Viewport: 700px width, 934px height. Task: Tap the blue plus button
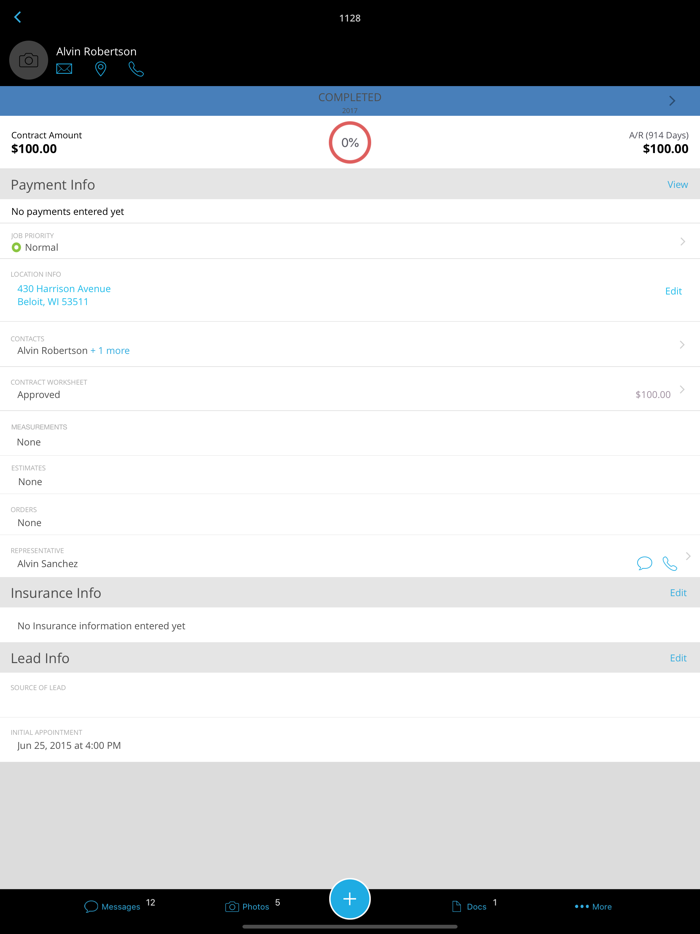coord(350,899)
